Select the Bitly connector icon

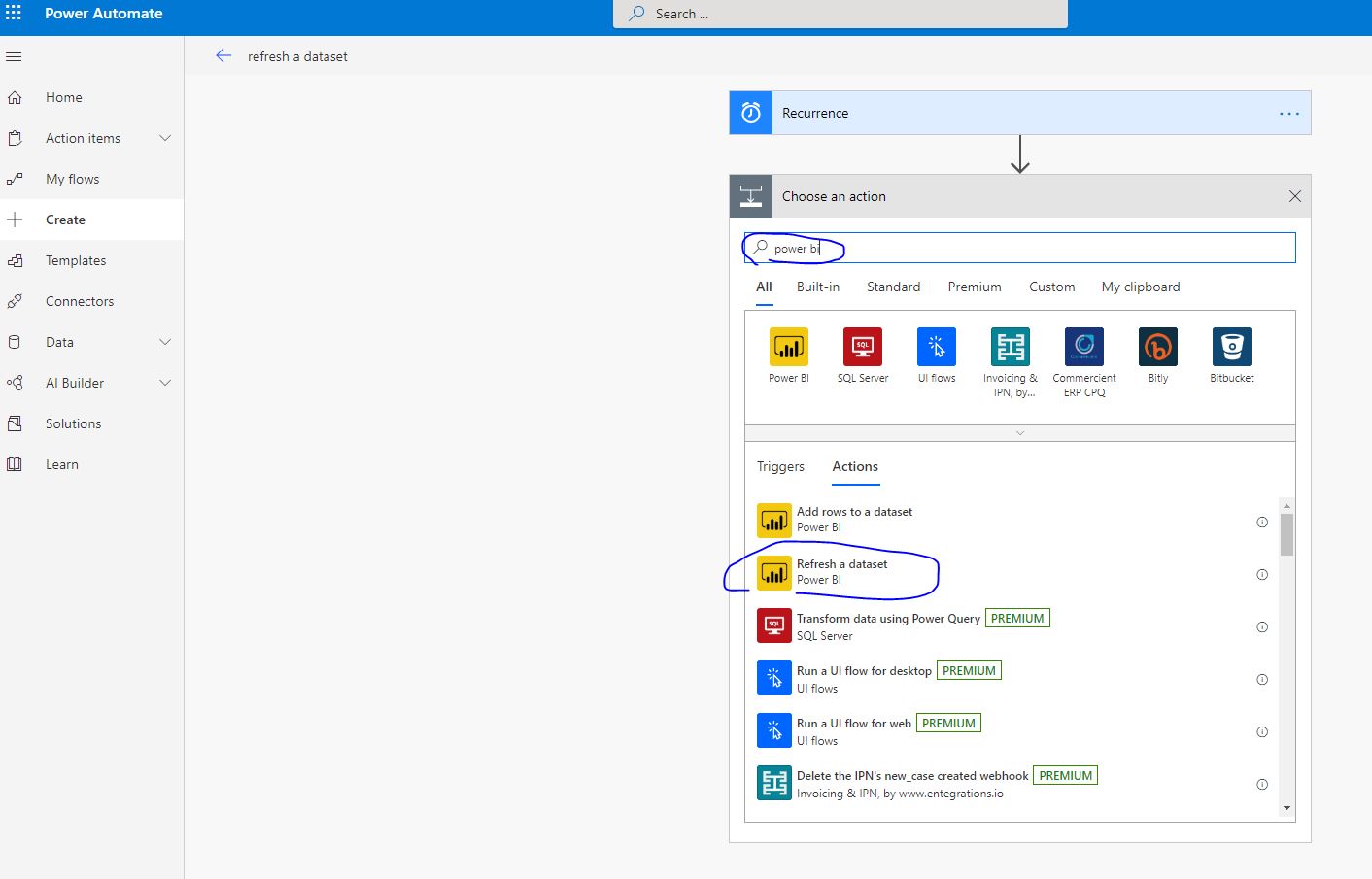[1158, 347]
